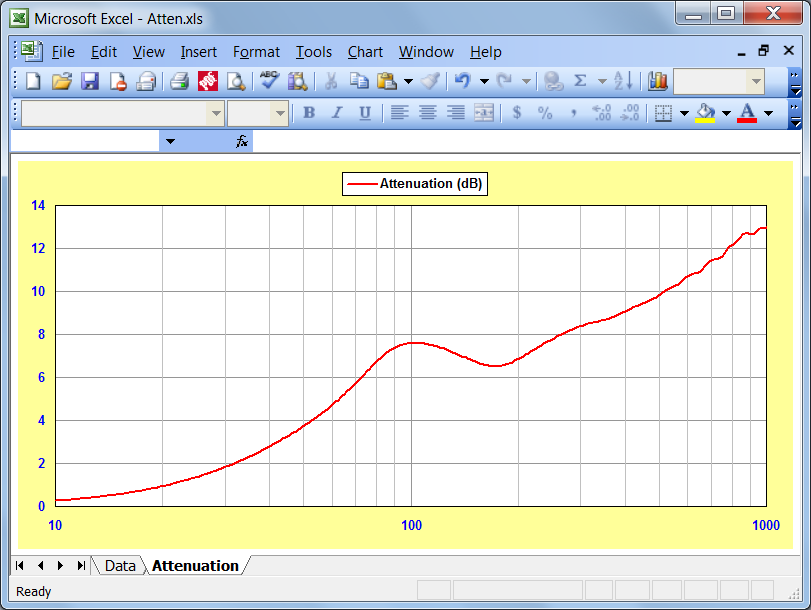Click the New workbook icon
This screenshot has width=811, height=610.
[33, 81]
